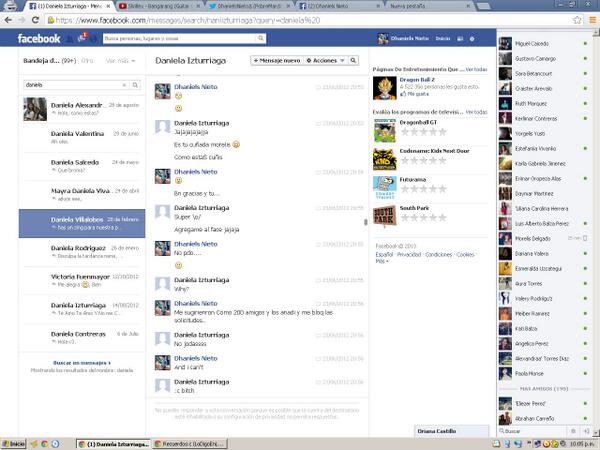The height and width of the screenshot is (450, 600).
Task: Open the Recuerdos taskbar window button
Action: [190, 444]
